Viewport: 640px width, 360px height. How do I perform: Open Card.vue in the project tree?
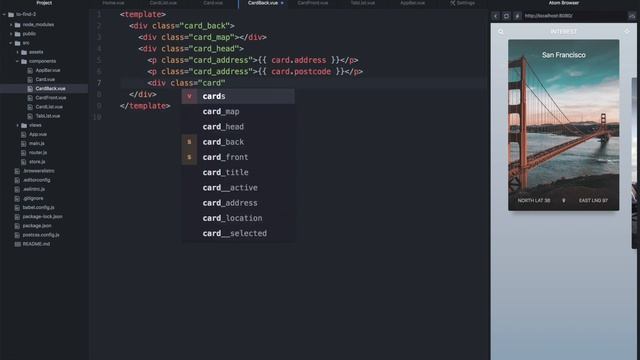[45, 80]
